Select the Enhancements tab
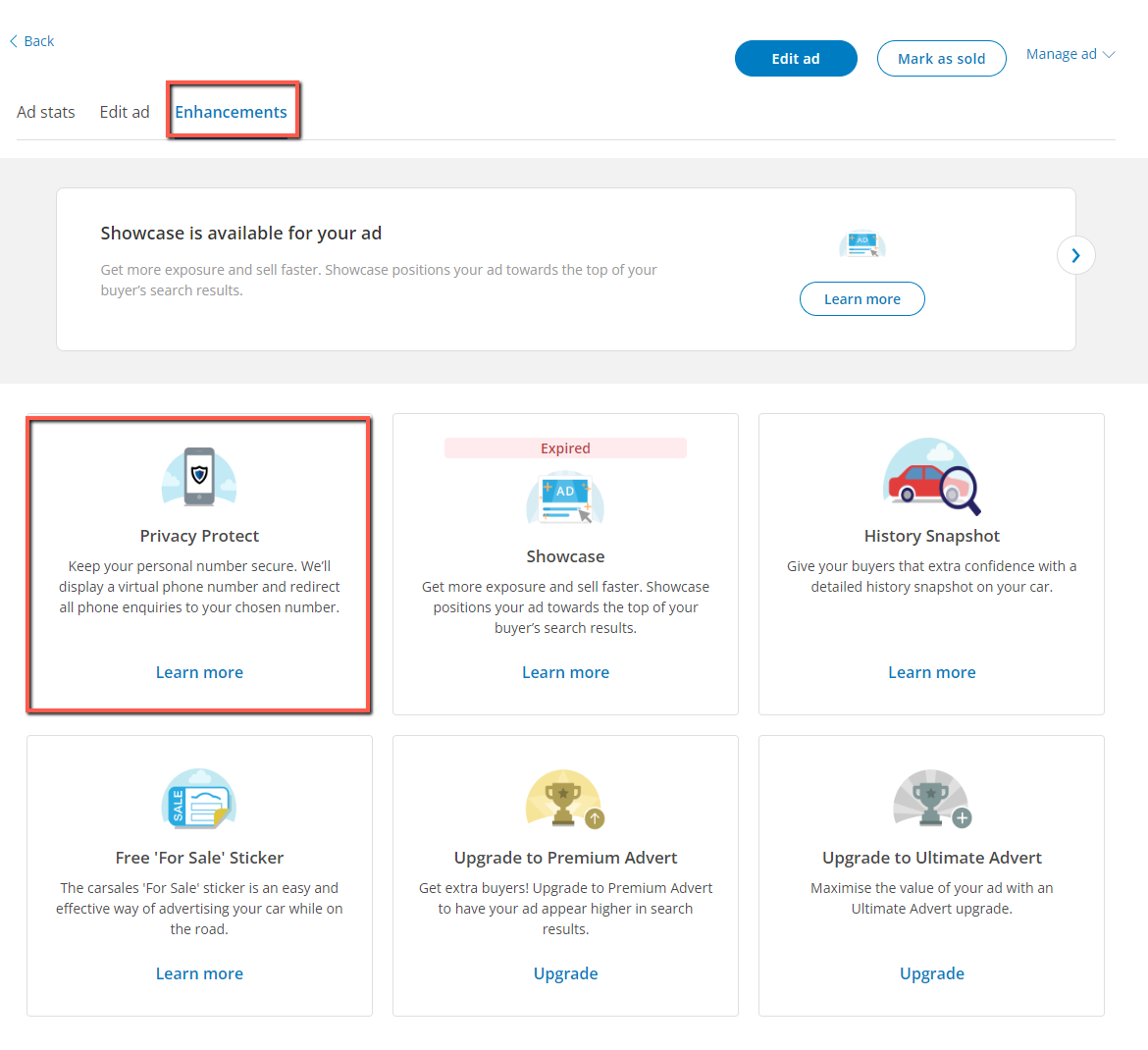The image size is (1148, 1050). pos(231,112)
